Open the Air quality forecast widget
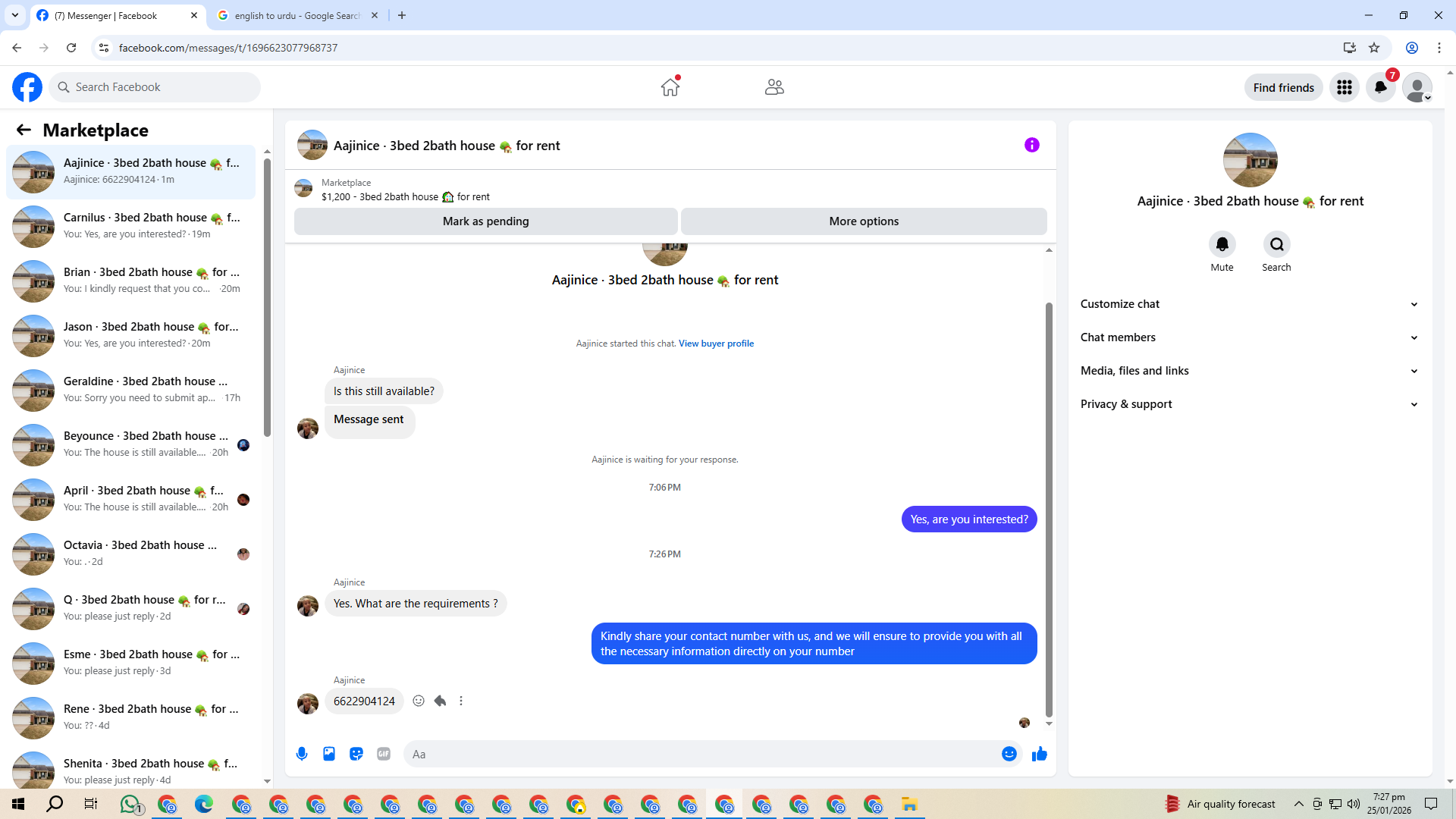Viewport: 1456px width, 819px height. 1221,804
